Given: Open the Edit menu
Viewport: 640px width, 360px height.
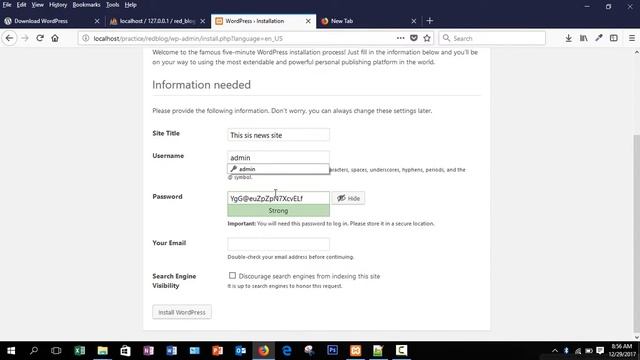Looking at the screenshot, I should (x=21, y=5).
